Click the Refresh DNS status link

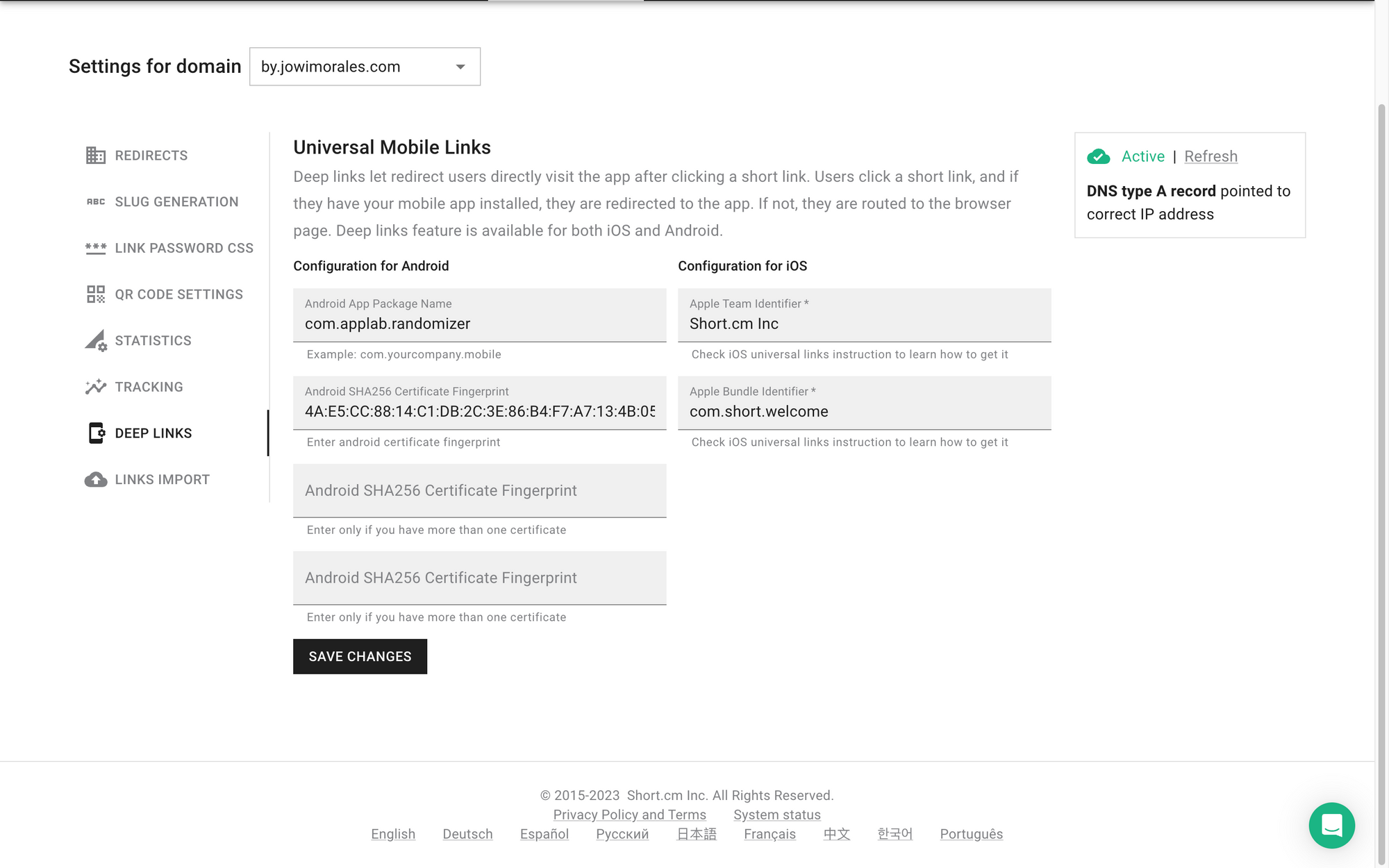pos(1211,157)
